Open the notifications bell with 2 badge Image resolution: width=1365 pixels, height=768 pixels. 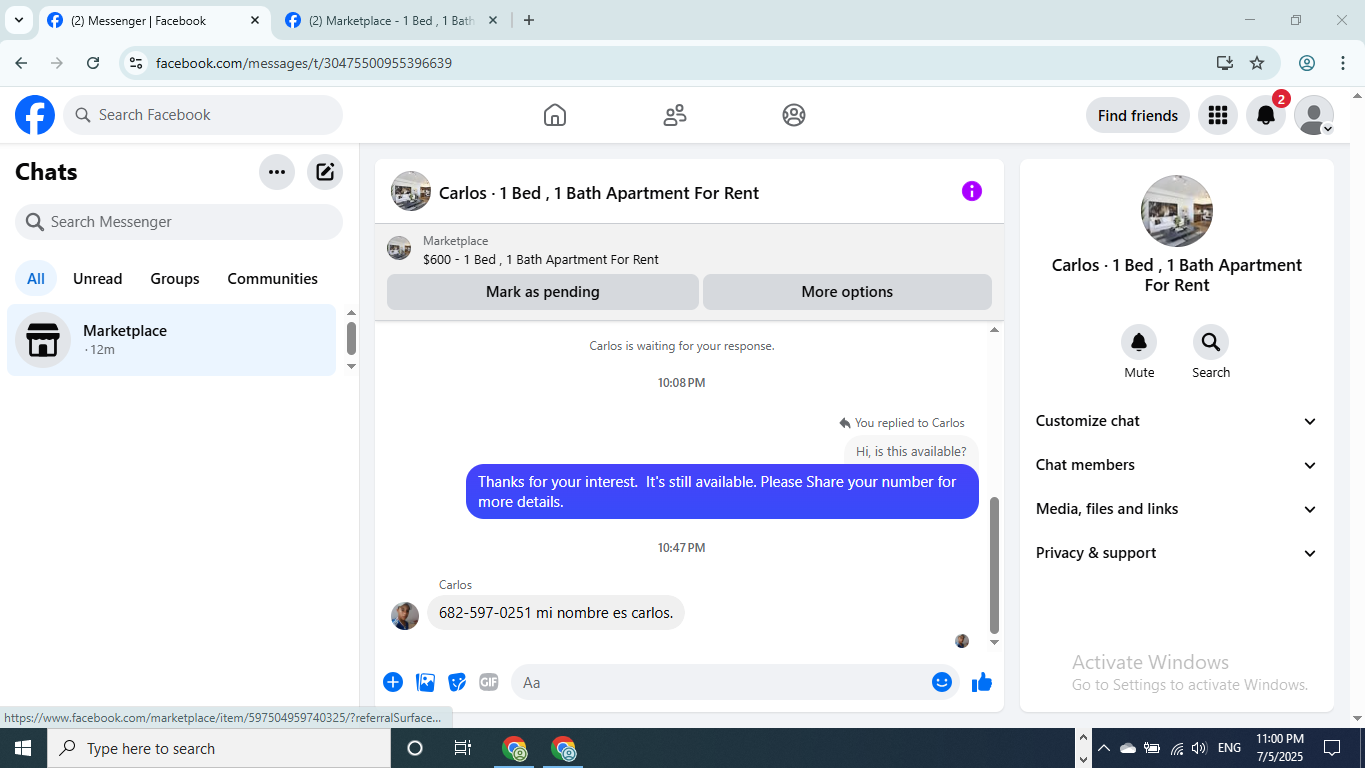pyautogui.click(x=1266, y=115)
